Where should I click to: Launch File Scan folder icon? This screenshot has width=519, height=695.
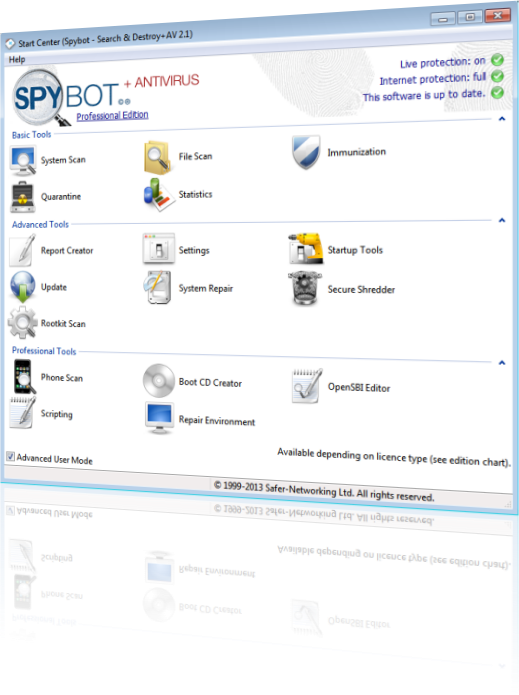157,157
